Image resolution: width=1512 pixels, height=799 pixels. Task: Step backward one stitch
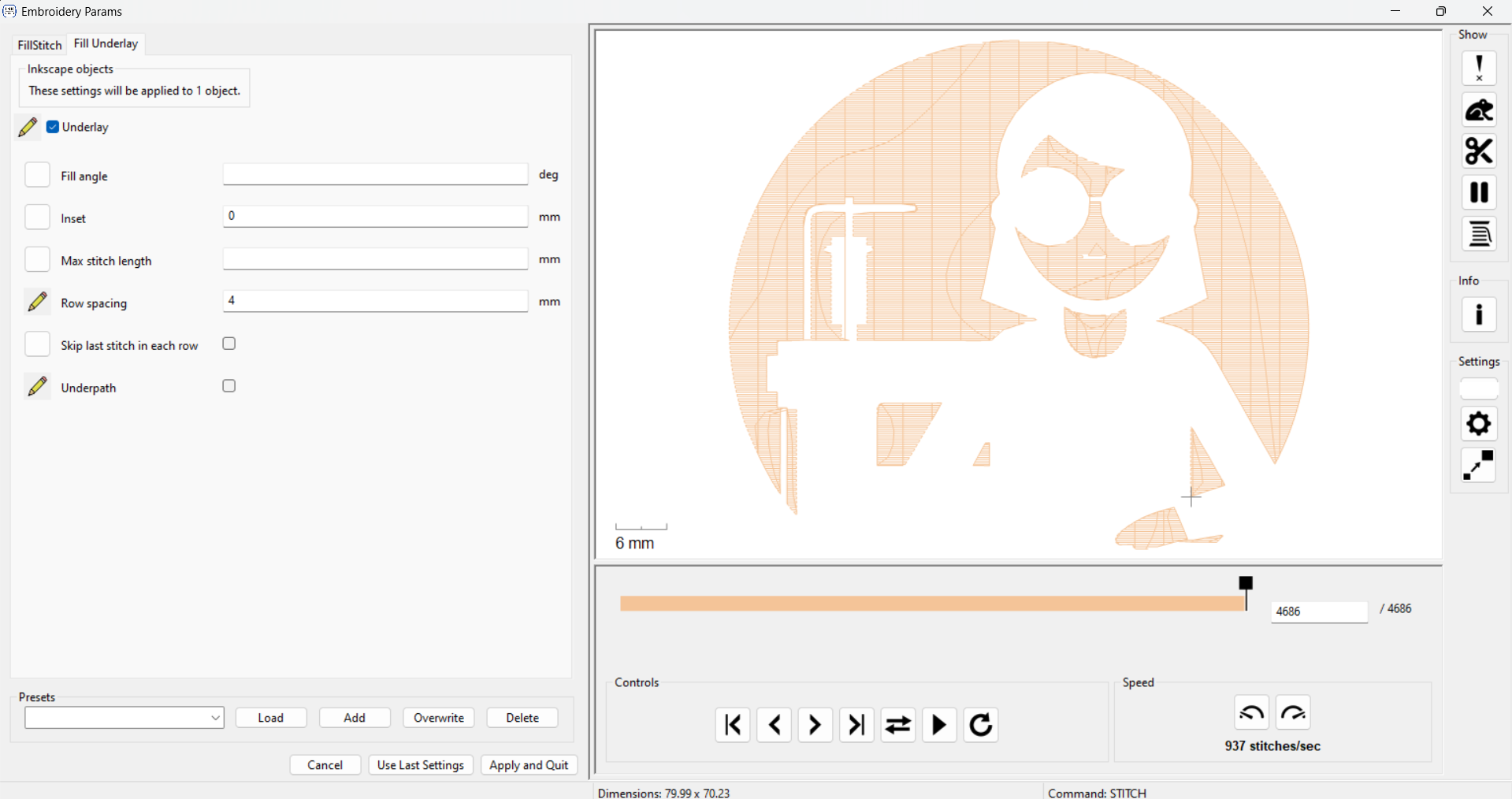(x=774, y=725)
